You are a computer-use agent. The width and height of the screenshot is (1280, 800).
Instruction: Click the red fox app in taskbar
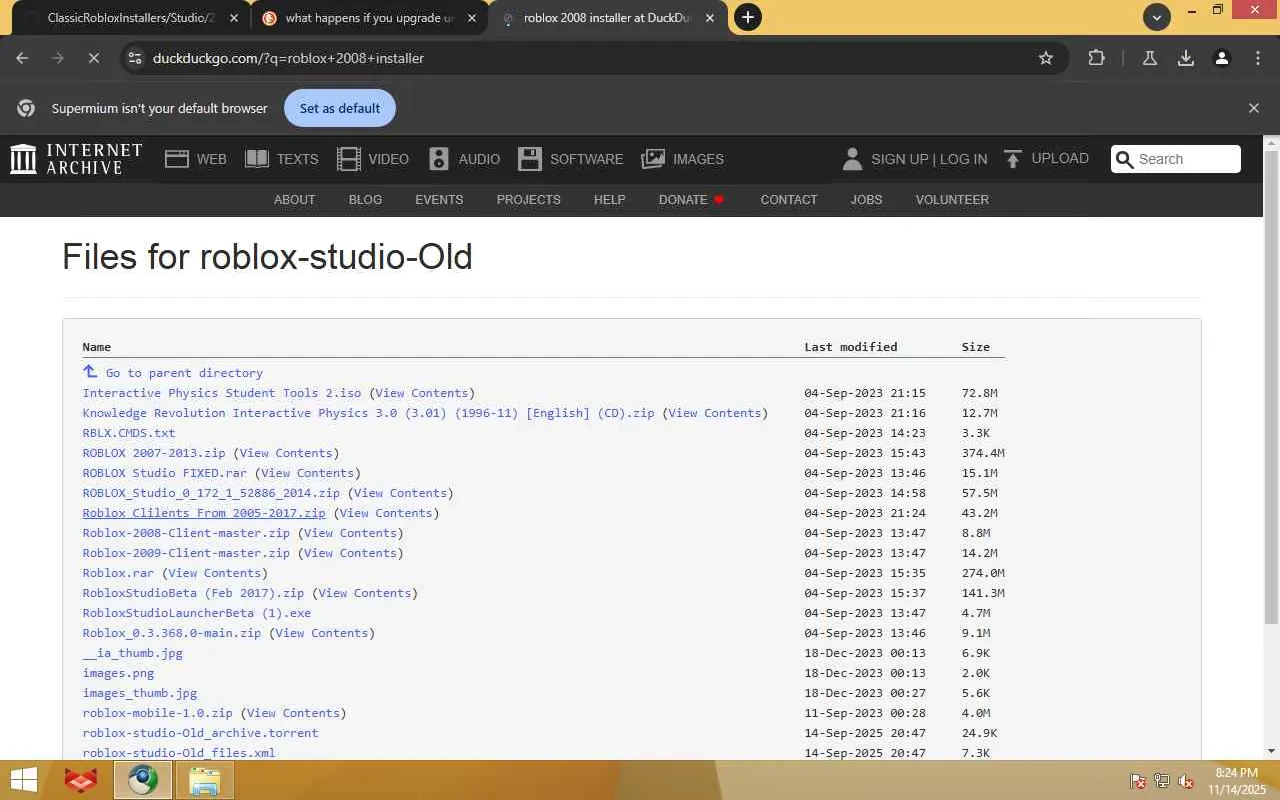click(x=80, y=780)
